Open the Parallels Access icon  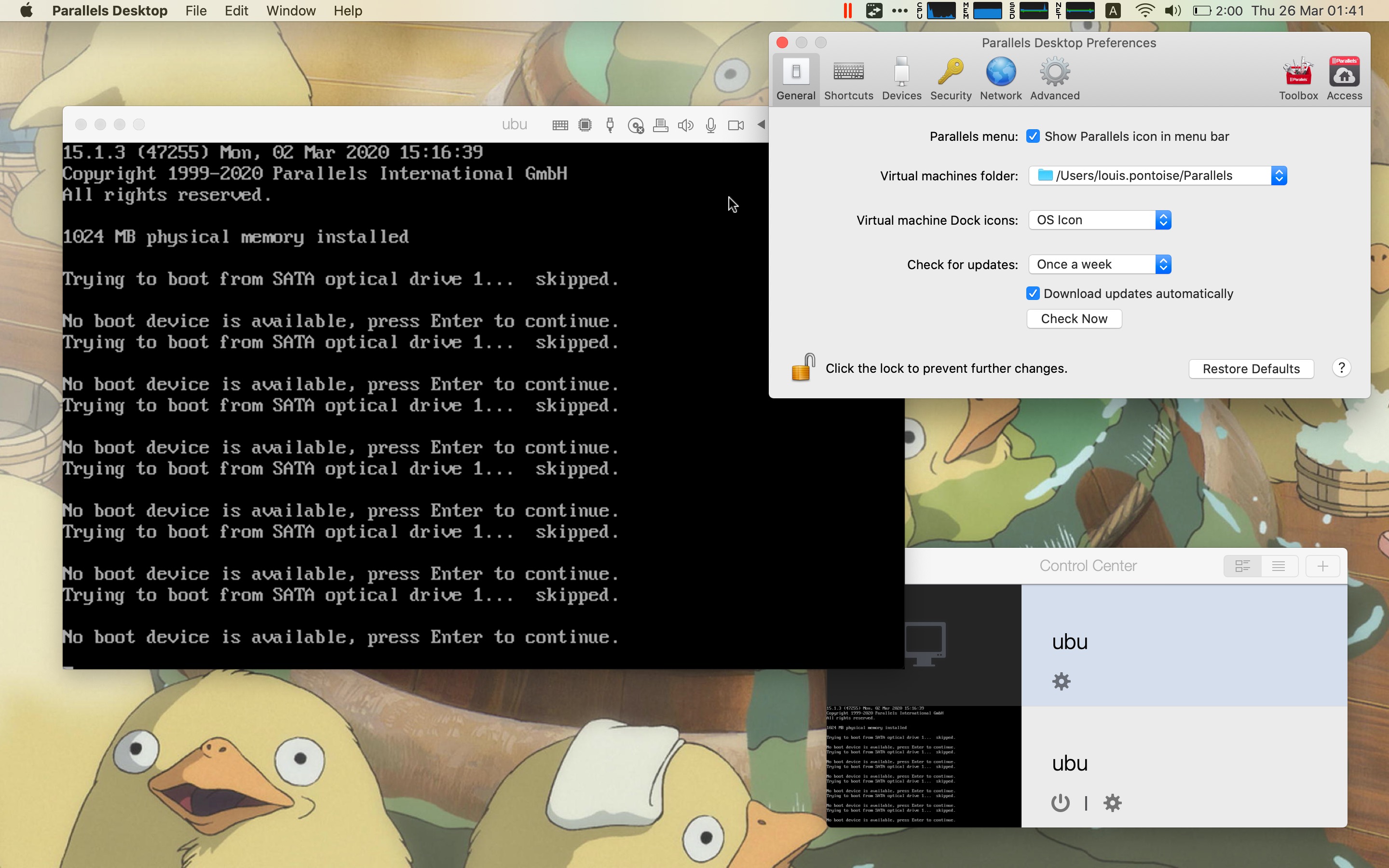click(1344, 79)
